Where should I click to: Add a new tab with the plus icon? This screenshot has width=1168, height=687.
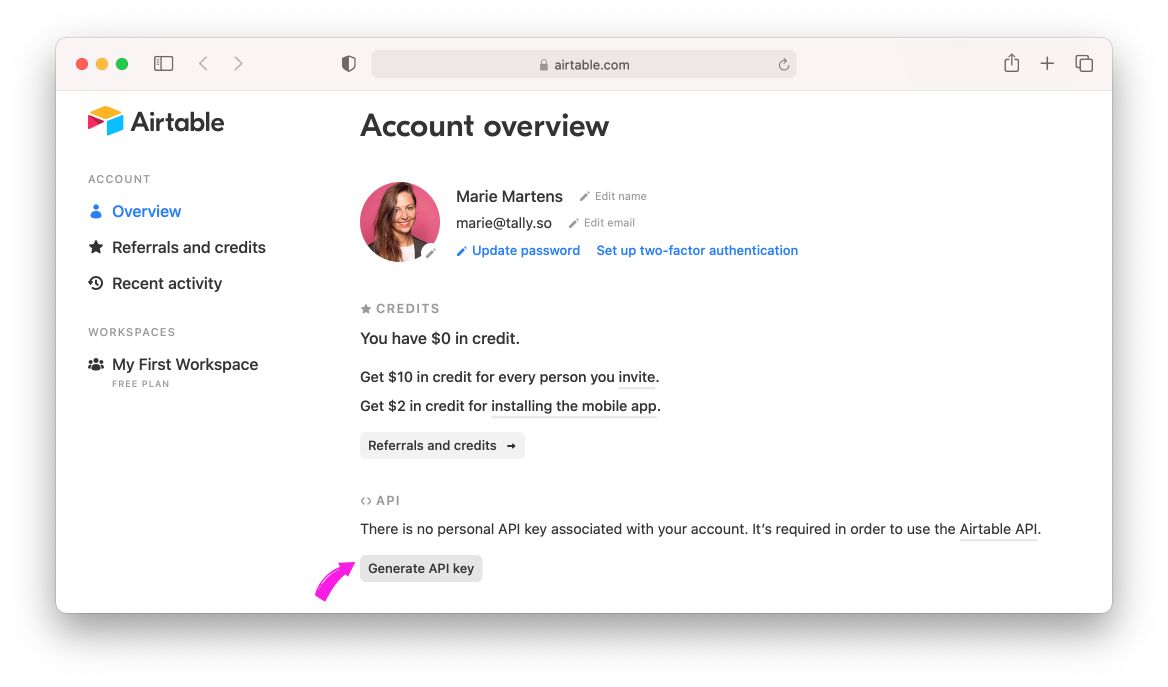click(x=1047, y=63)
